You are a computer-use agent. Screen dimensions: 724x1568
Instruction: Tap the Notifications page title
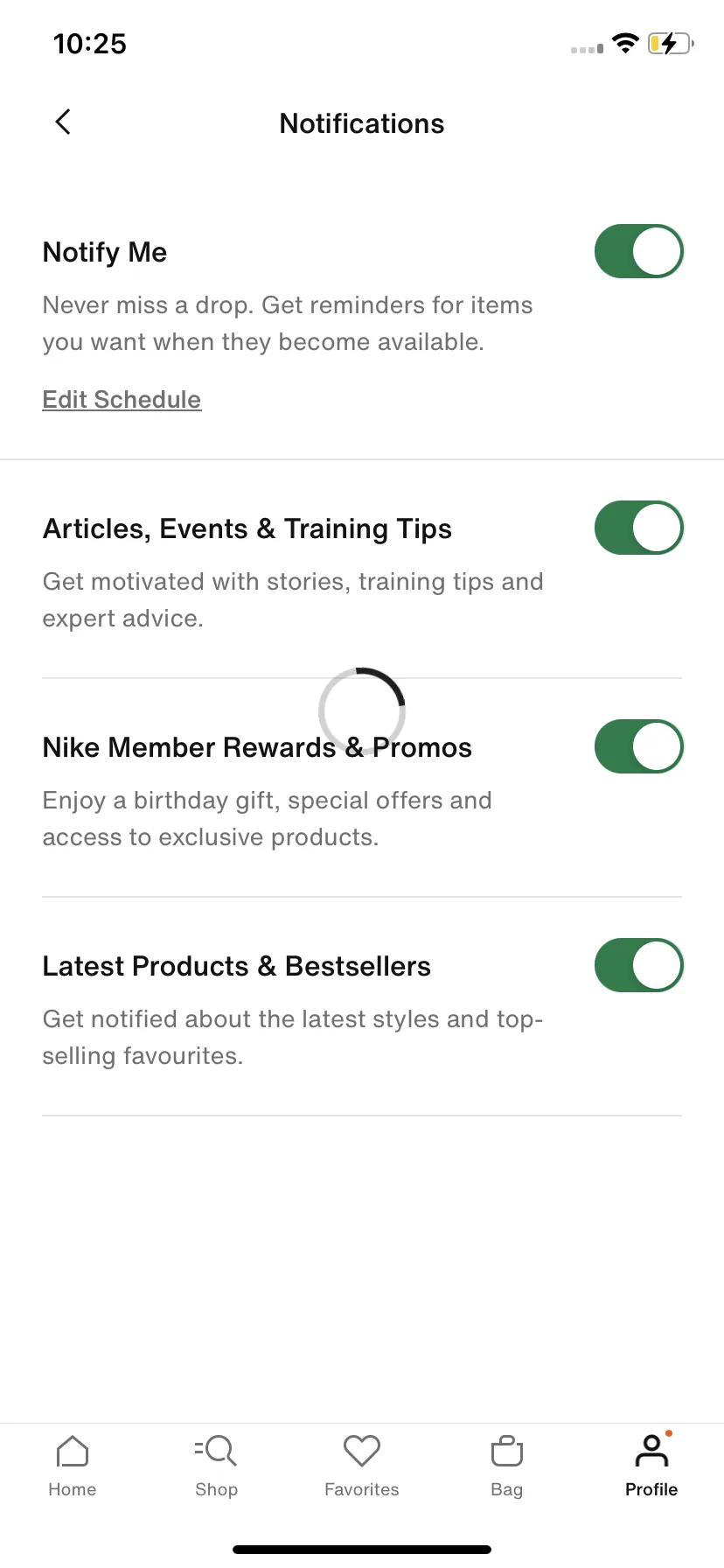(362, 123)
